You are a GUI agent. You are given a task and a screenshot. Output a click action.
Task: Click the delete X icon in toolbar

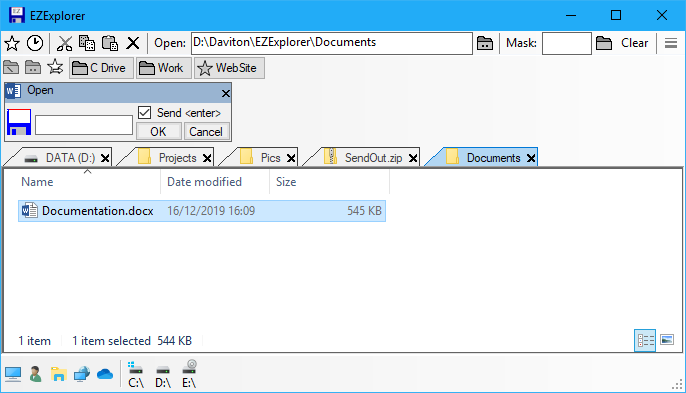(x=133, y=43)
